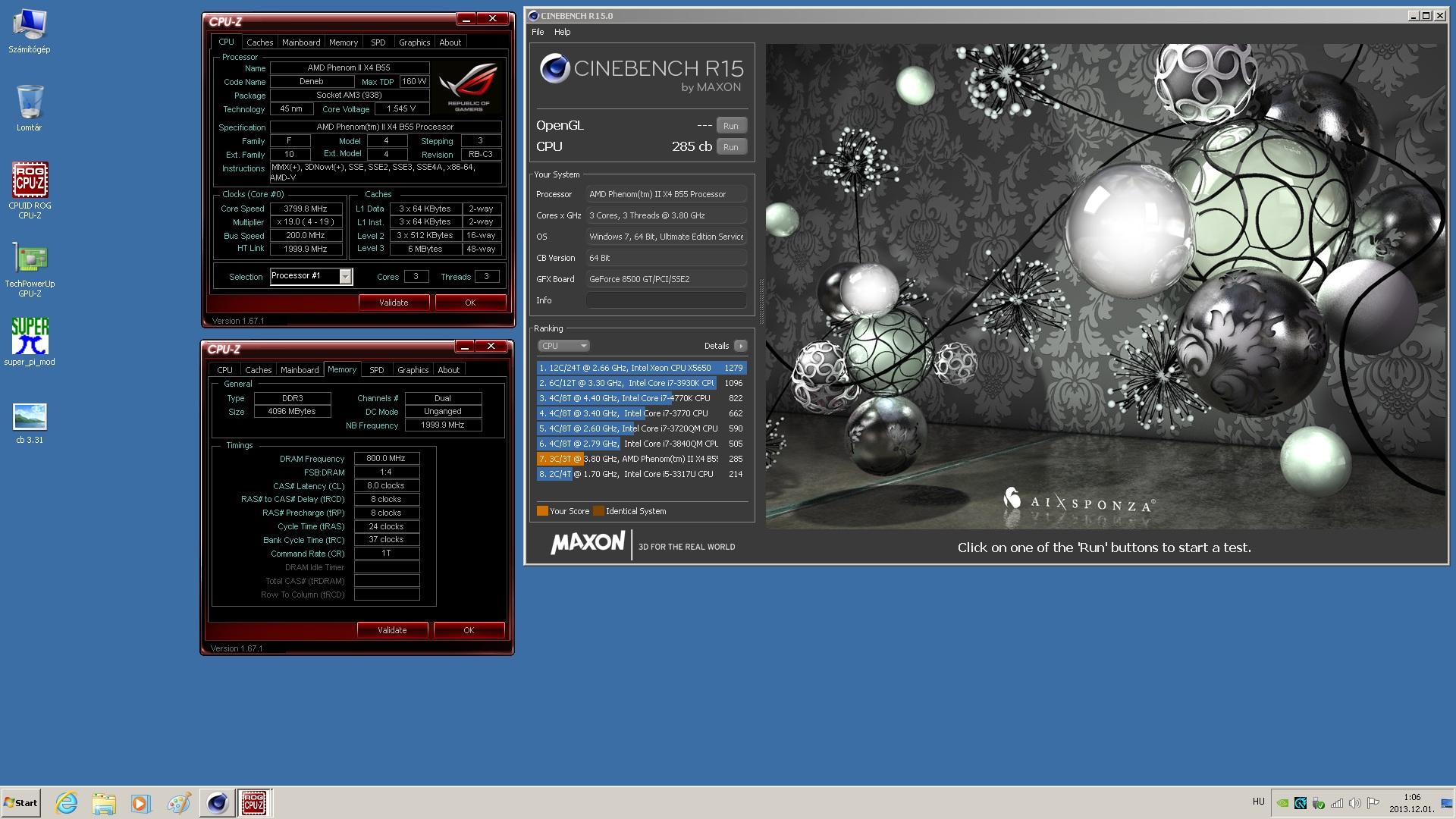Click the Core Speed value 3799.8 MHz
Screen dimensions: 1456x819
pos(306,209)
